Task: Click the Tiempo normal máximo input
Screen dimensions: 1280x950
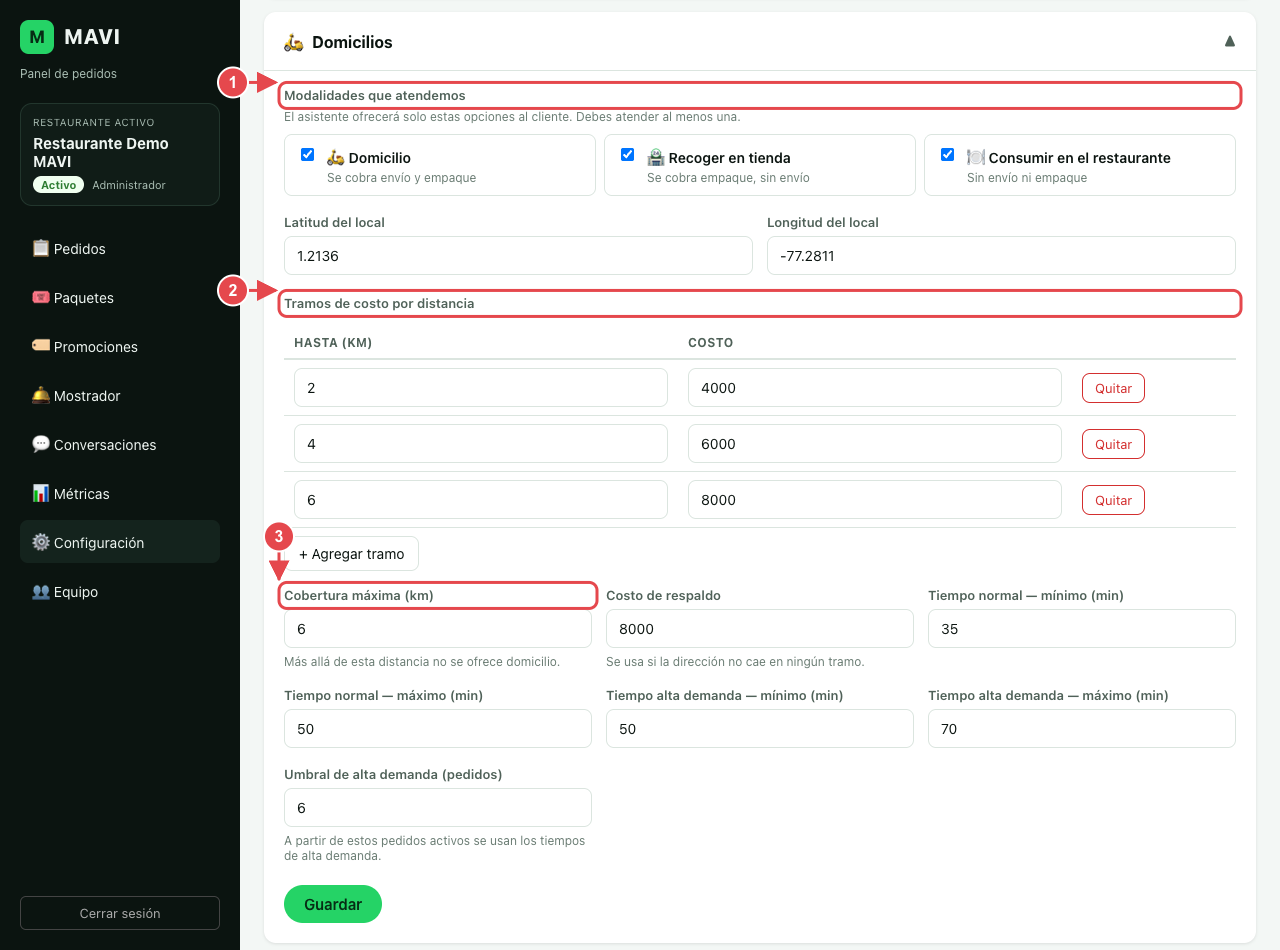Action: 438,729
